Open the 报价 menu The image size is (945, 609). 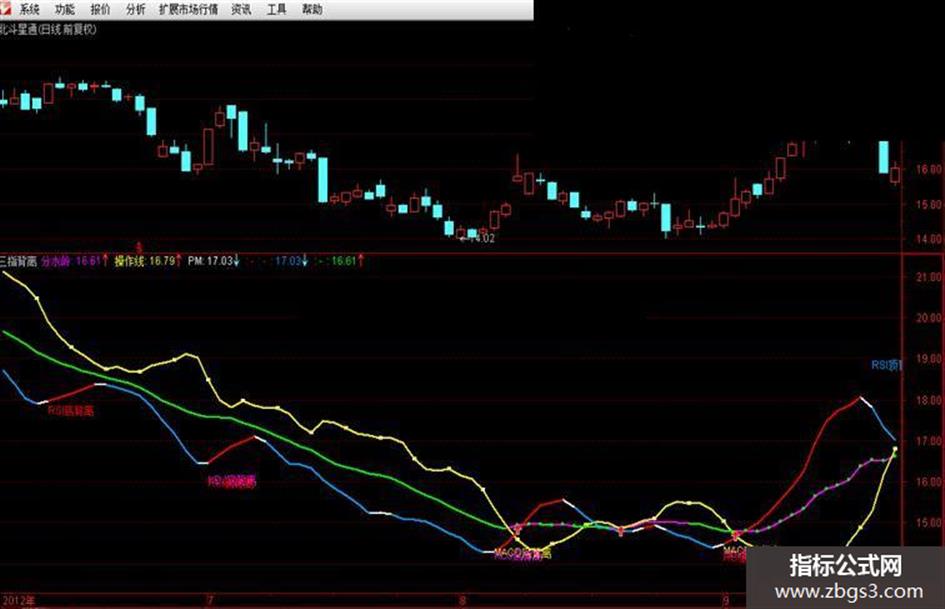[100, 10]
